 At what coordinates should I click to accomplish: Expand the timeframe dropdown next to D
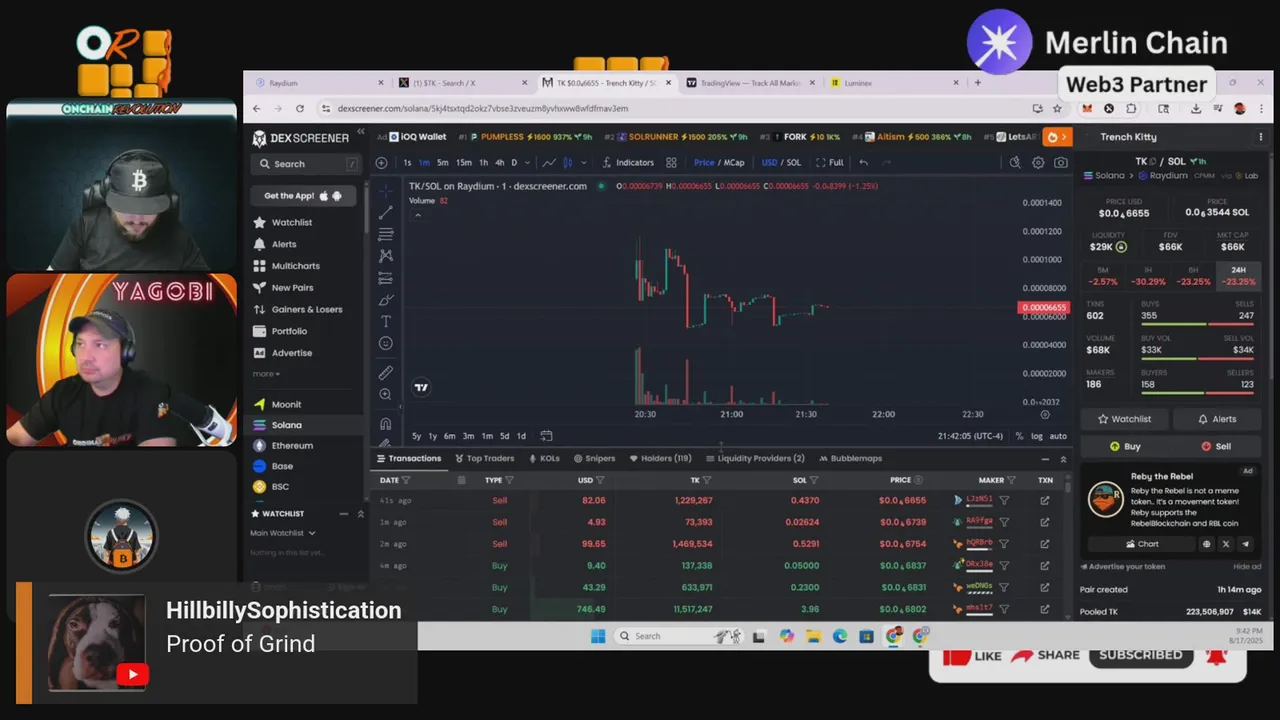tap(528, 162)
